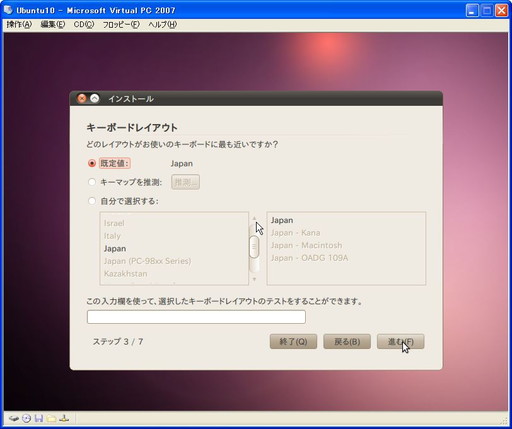Image resolution: width=512 pixels, height=429 pixels.
Task: Click the shared folders status icon
Action: tap(51, 419)
